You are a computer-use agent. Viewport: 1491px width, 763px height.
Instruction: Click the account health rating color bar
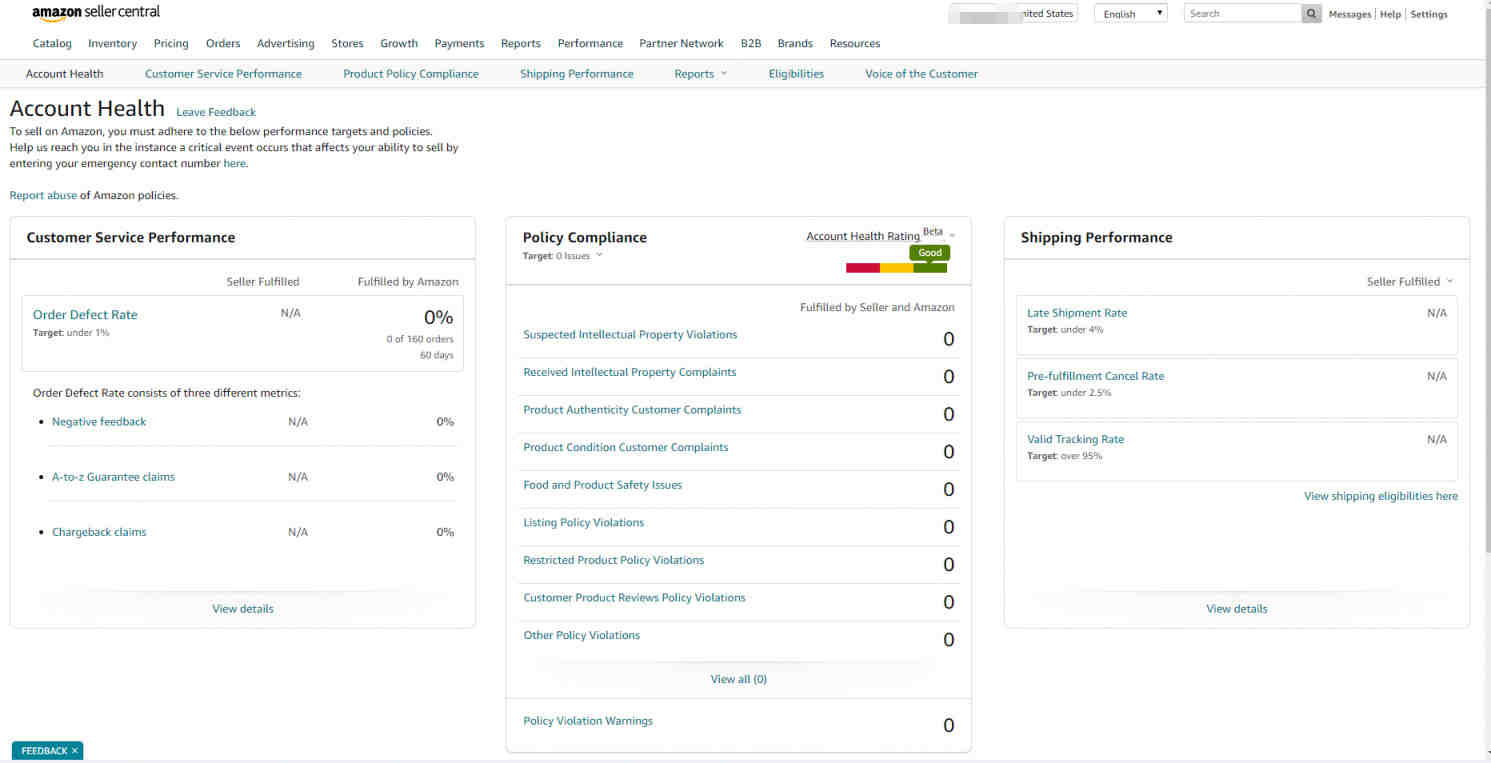896,268
